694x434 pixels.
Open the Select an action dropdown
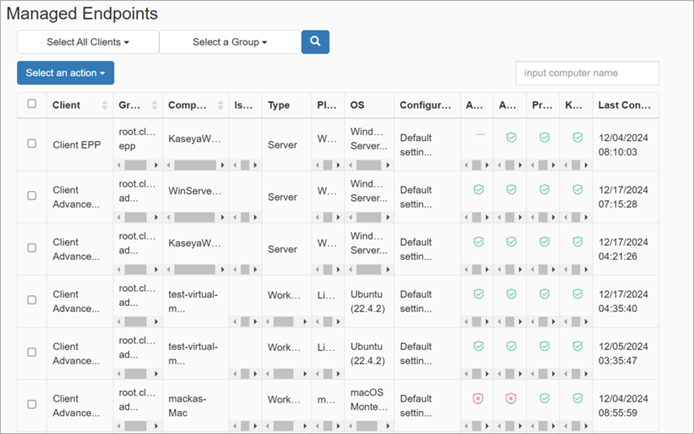pos(65,73)
